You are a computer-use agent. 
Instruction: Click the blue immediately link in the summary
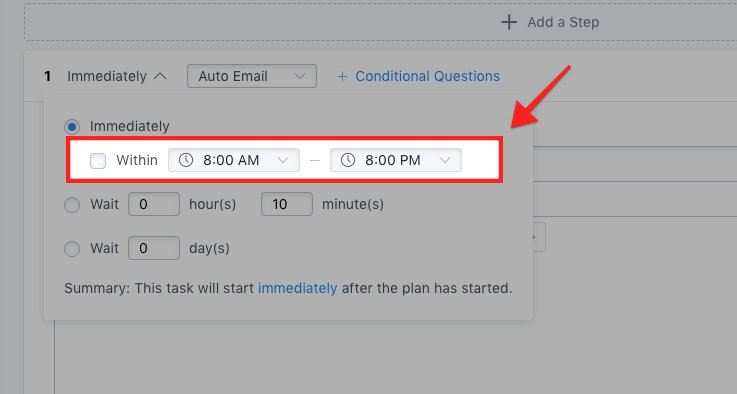(298, 288)
